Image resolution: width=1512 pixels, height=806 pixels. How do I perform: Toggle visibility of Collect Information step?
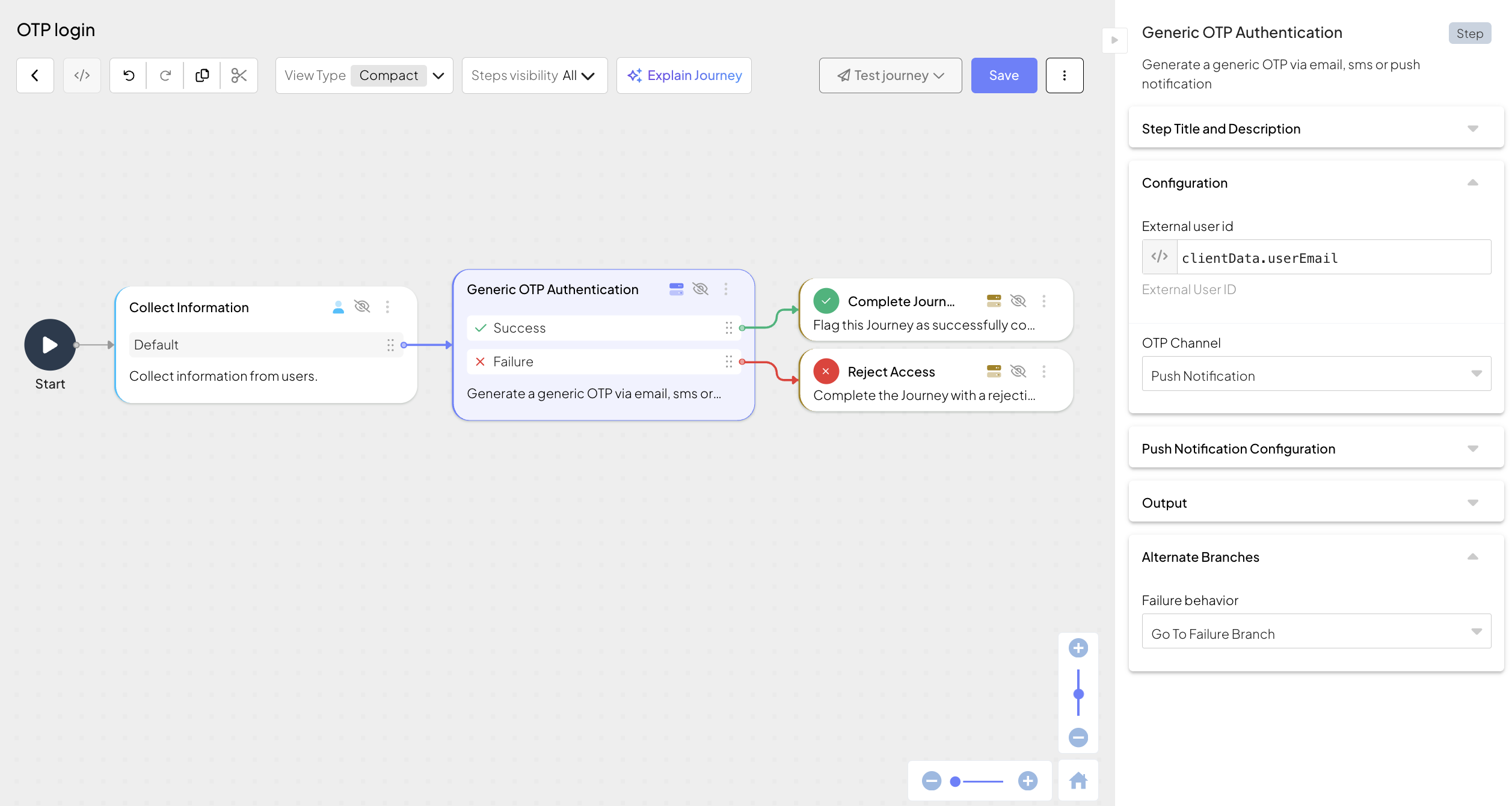(x=362, y=307)
